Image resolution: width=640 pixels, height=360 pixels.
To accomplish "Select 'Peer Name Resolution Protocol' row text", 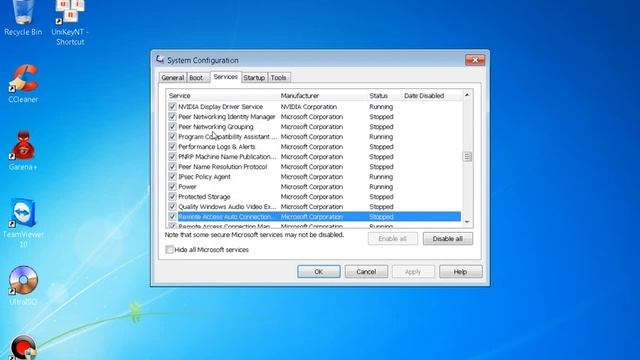I will [222, 167].
